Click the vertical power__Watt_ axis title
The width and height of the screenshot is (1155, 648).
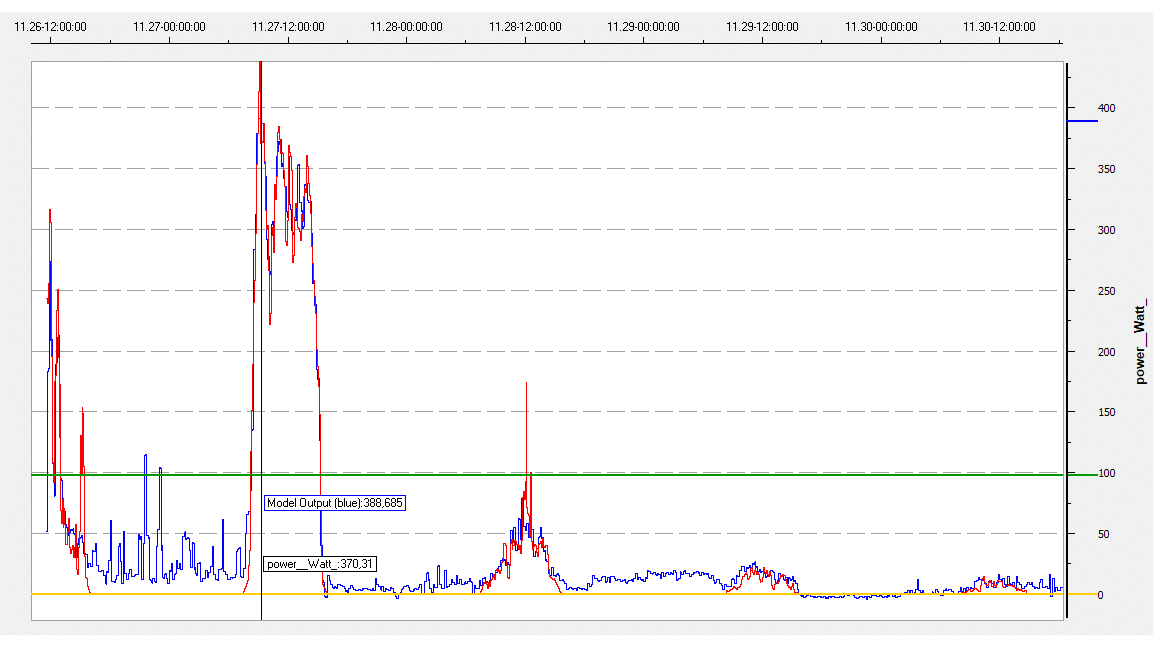pos(1139,341)
